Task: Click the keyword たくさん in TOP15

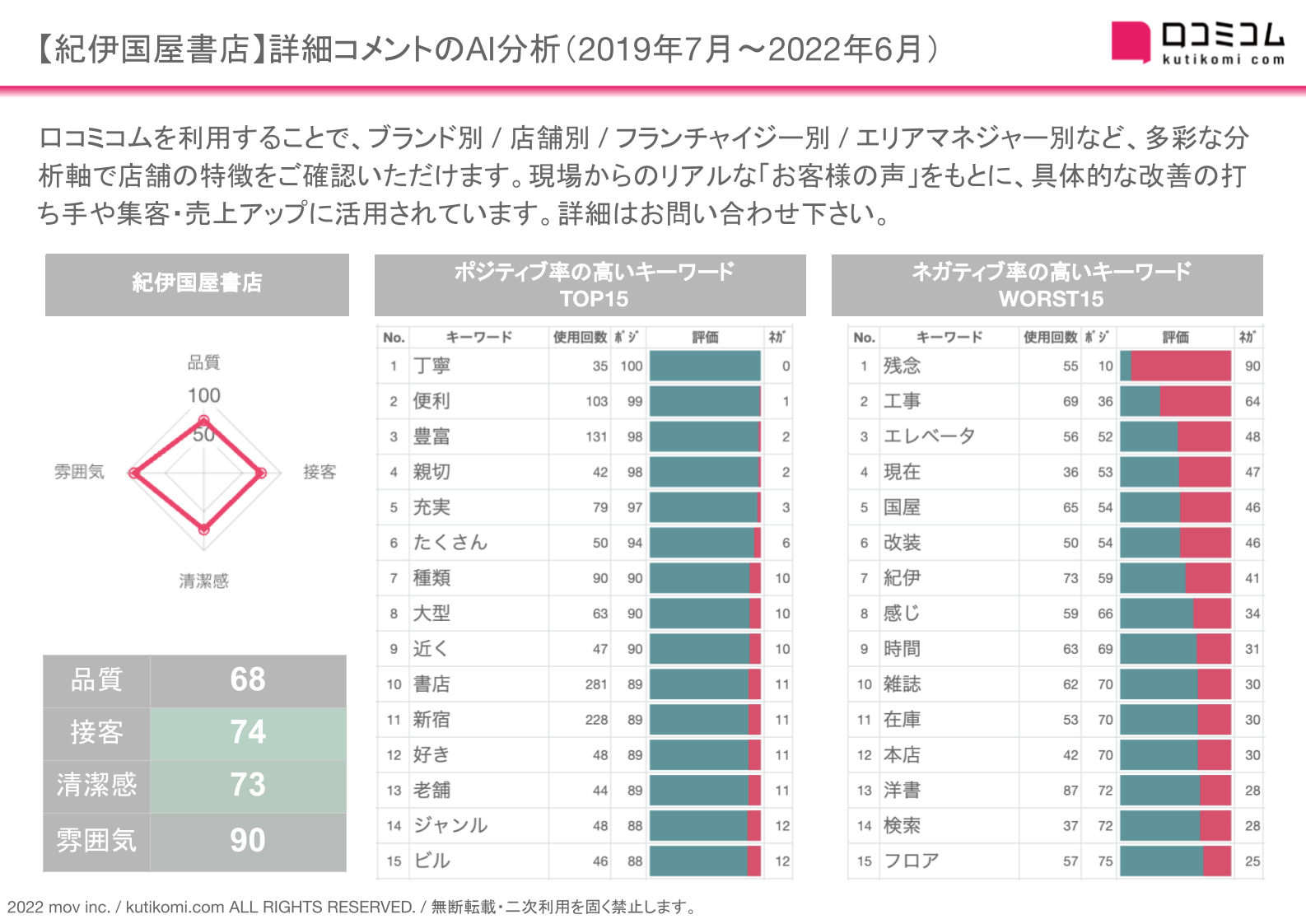Action: 450,543
